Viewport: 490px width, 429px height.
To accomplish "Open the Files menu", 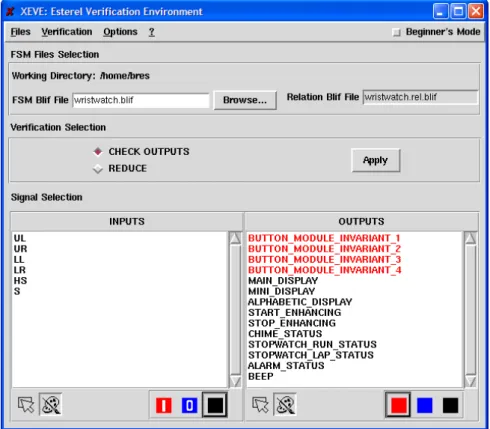I will click(x=20, y=32).
